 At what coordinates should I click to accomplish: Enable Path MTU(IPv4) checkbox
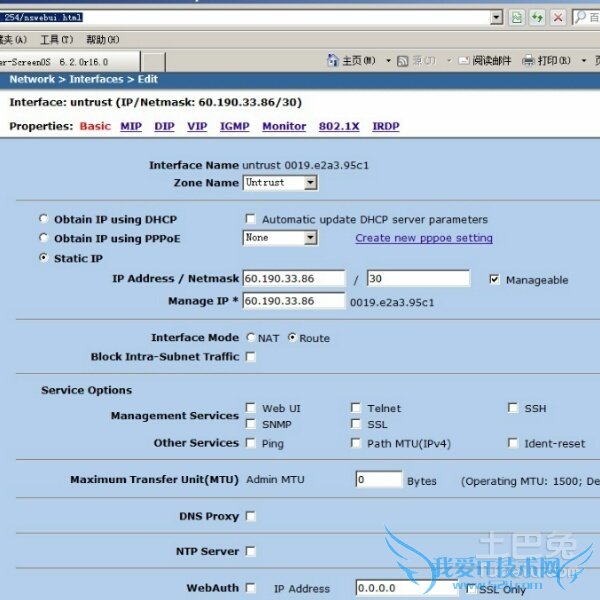[x=355, y=443]
